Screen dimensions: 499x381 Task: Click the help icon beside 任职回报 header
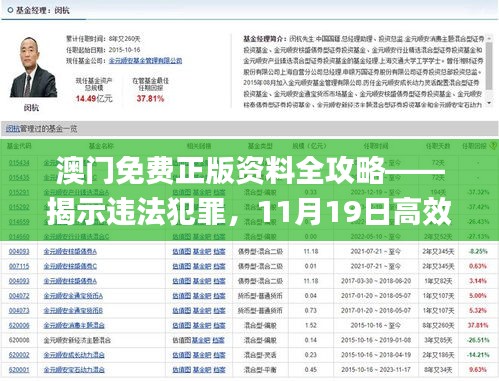pyautogui.click(x=493, y=146)
